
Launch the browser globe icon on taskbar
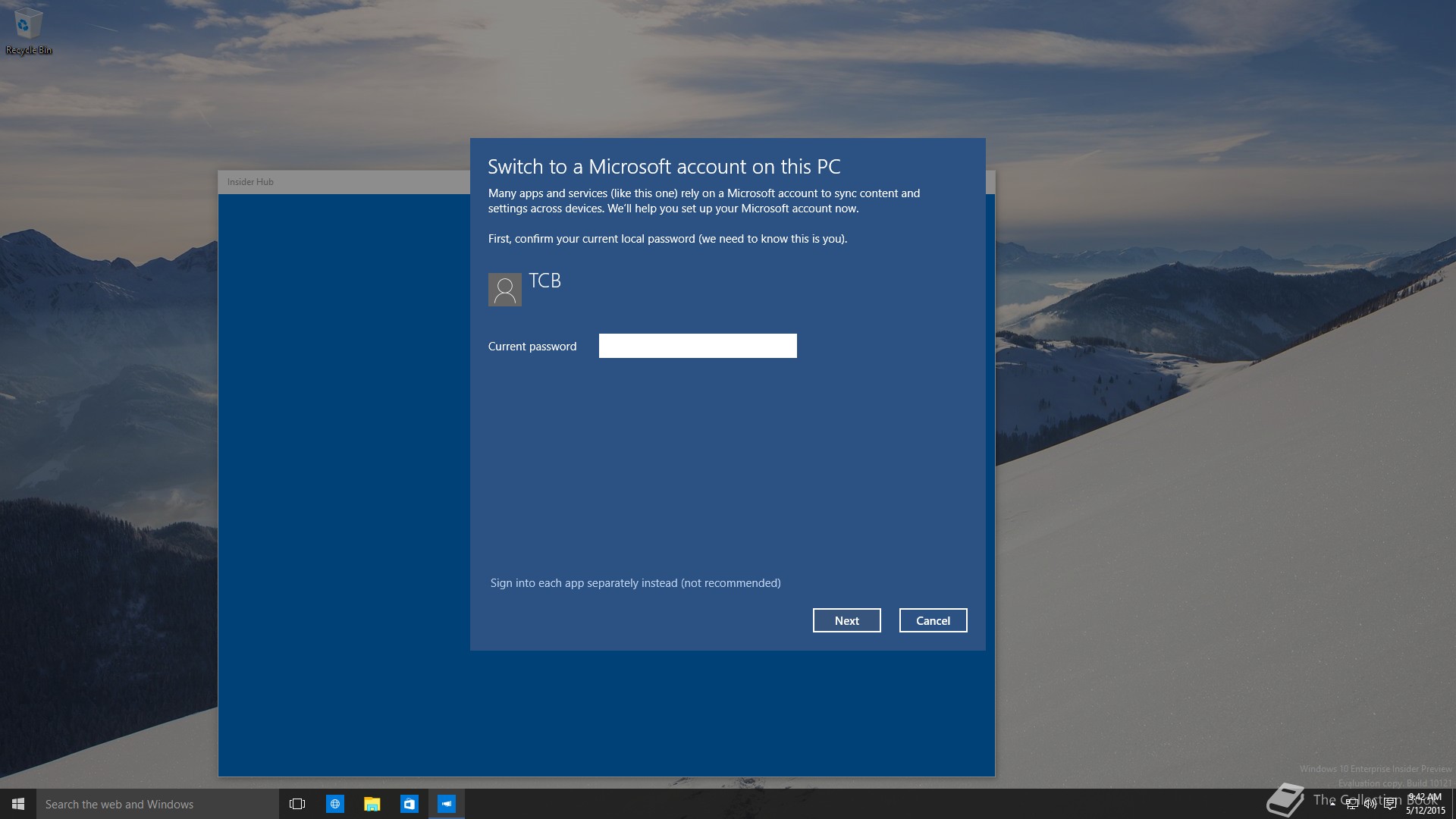(334, 804)
